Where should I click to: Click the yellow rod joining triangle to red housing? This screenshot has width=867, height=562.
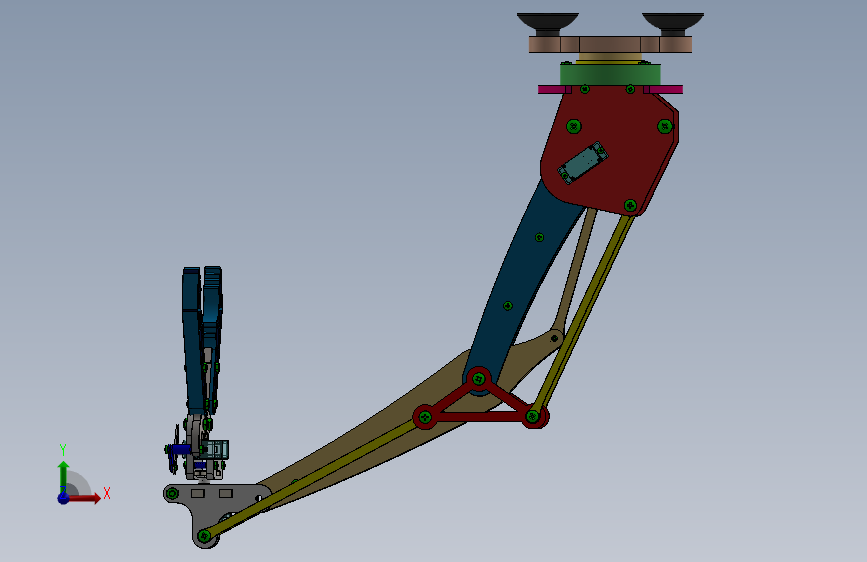pos(581,315)
